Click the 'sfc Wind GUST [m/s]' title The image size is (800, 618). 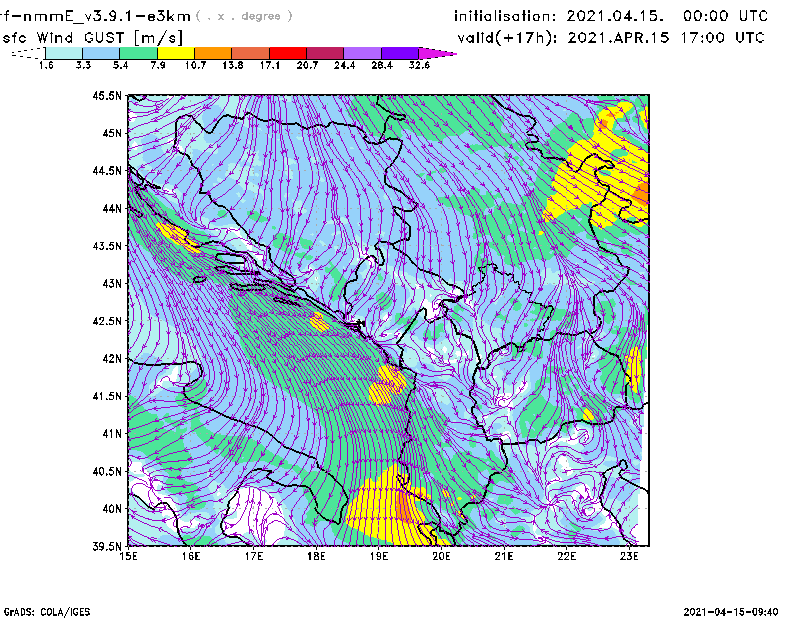pyautogui.click(x=92, y=38)
